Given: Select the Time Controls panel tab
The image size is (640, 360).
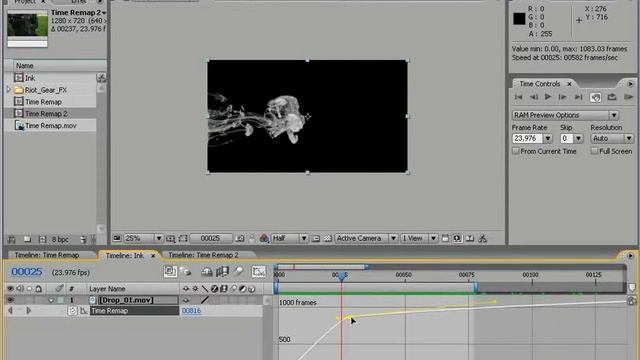Looking at the screenshot, I should tap(540, 84).
